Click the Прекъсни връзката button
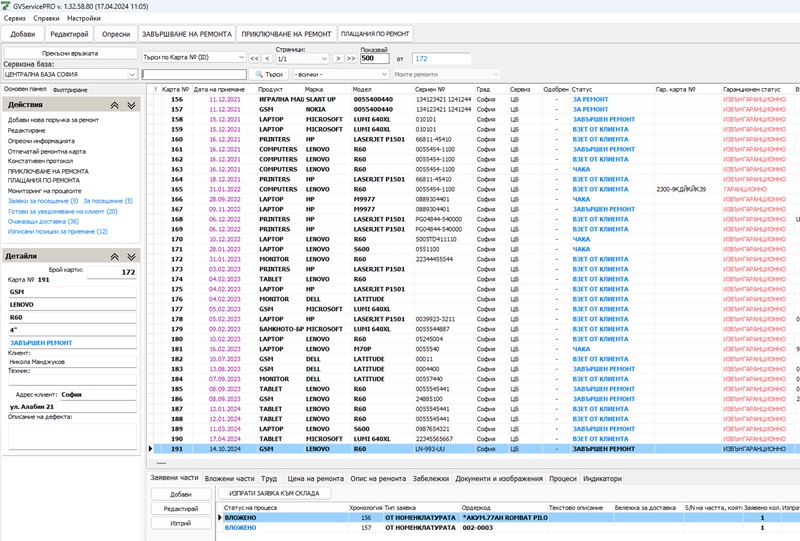This screenshot has width=800, height=541. click(x=70, y=53)
